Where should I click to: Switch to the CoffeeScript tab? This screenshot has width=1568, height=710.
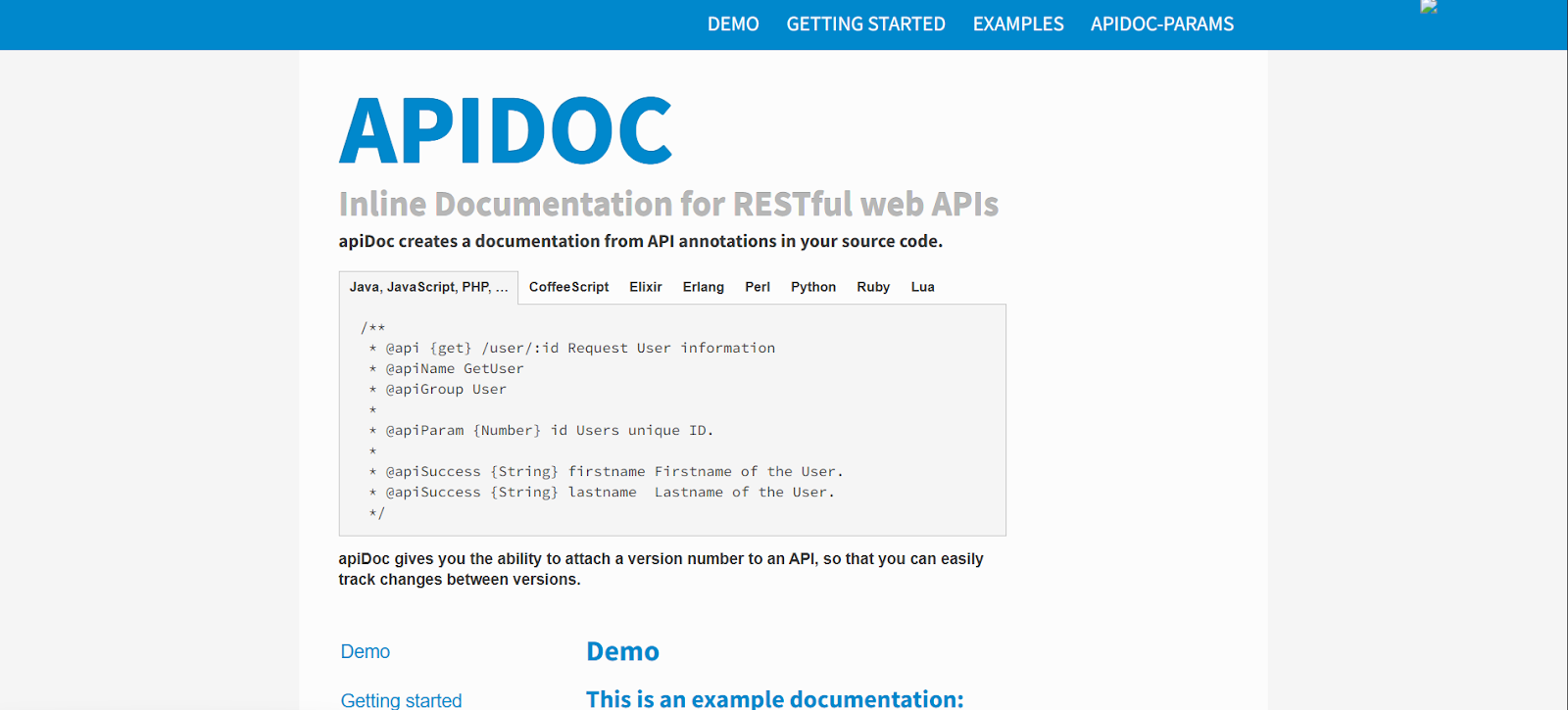click(568, 287)
